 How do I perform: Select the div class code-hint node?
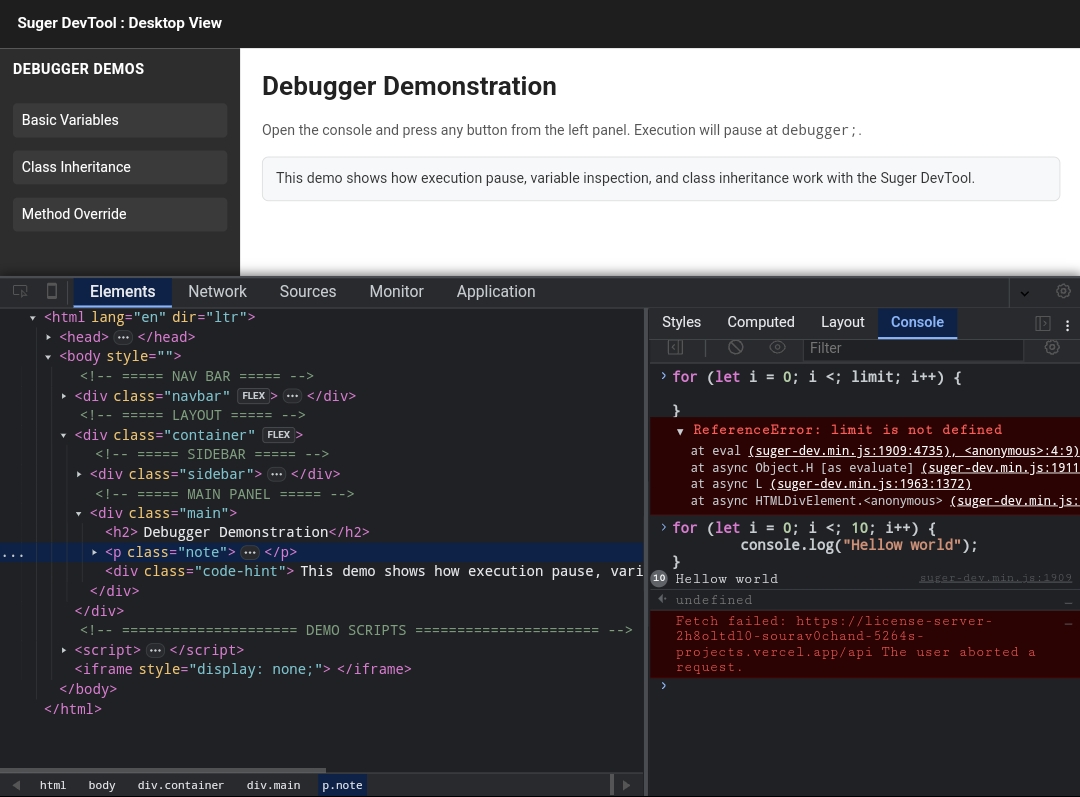[x=374, y=572]
